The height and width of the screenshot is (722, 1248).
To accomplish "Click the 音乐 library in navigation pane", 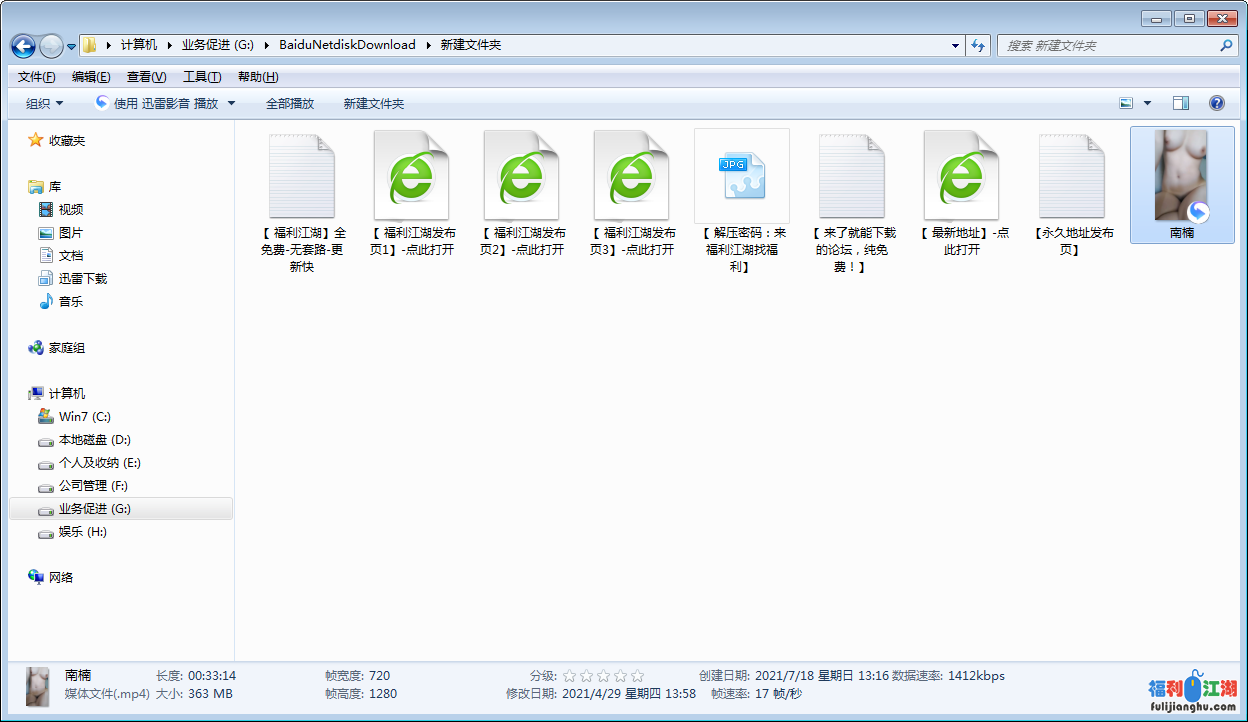I will [x=70, y=302].
